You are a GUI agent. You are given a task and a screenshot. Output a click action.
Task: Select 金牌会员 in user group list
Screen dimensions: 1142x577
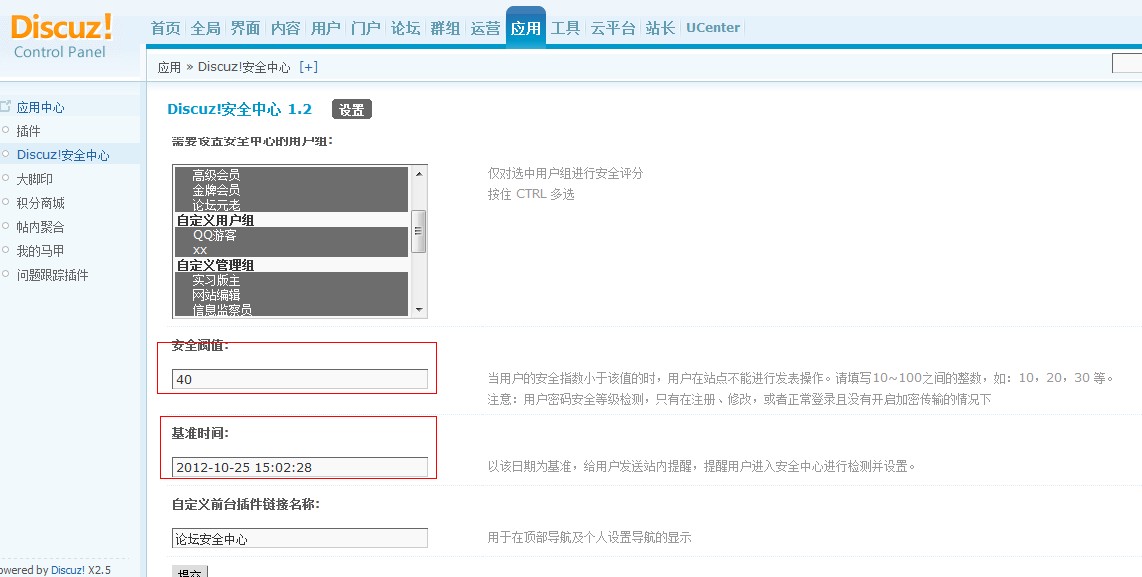291,190
